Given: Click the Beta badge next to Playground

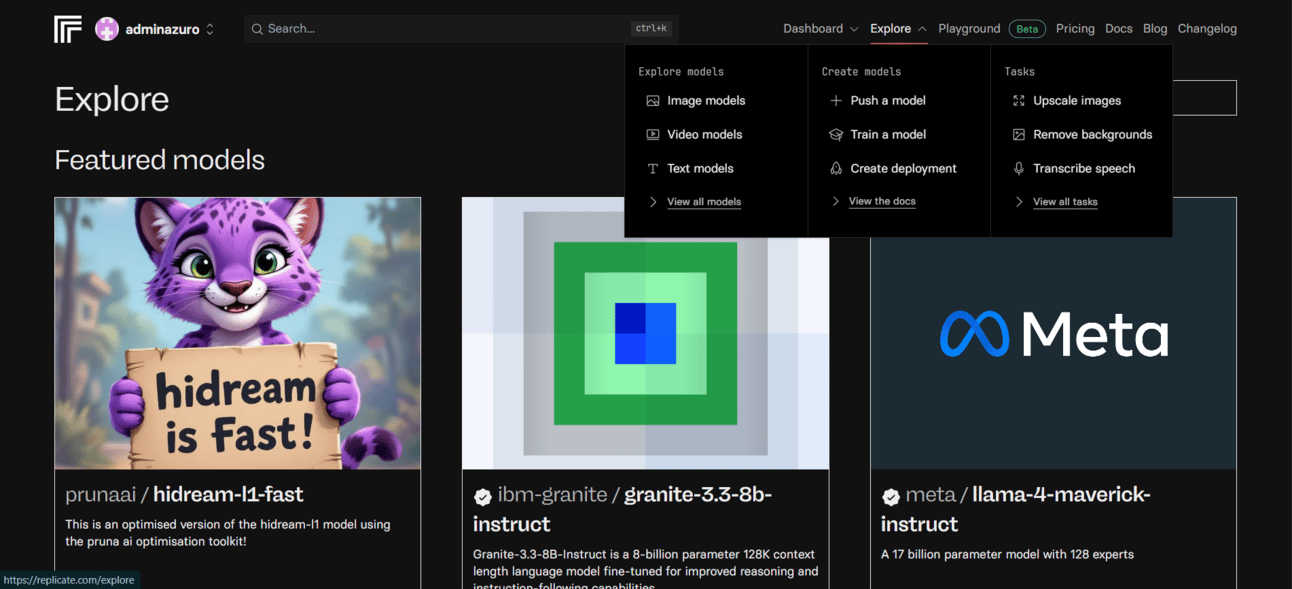Looking at the screenshot, I should click(1027, 29).
